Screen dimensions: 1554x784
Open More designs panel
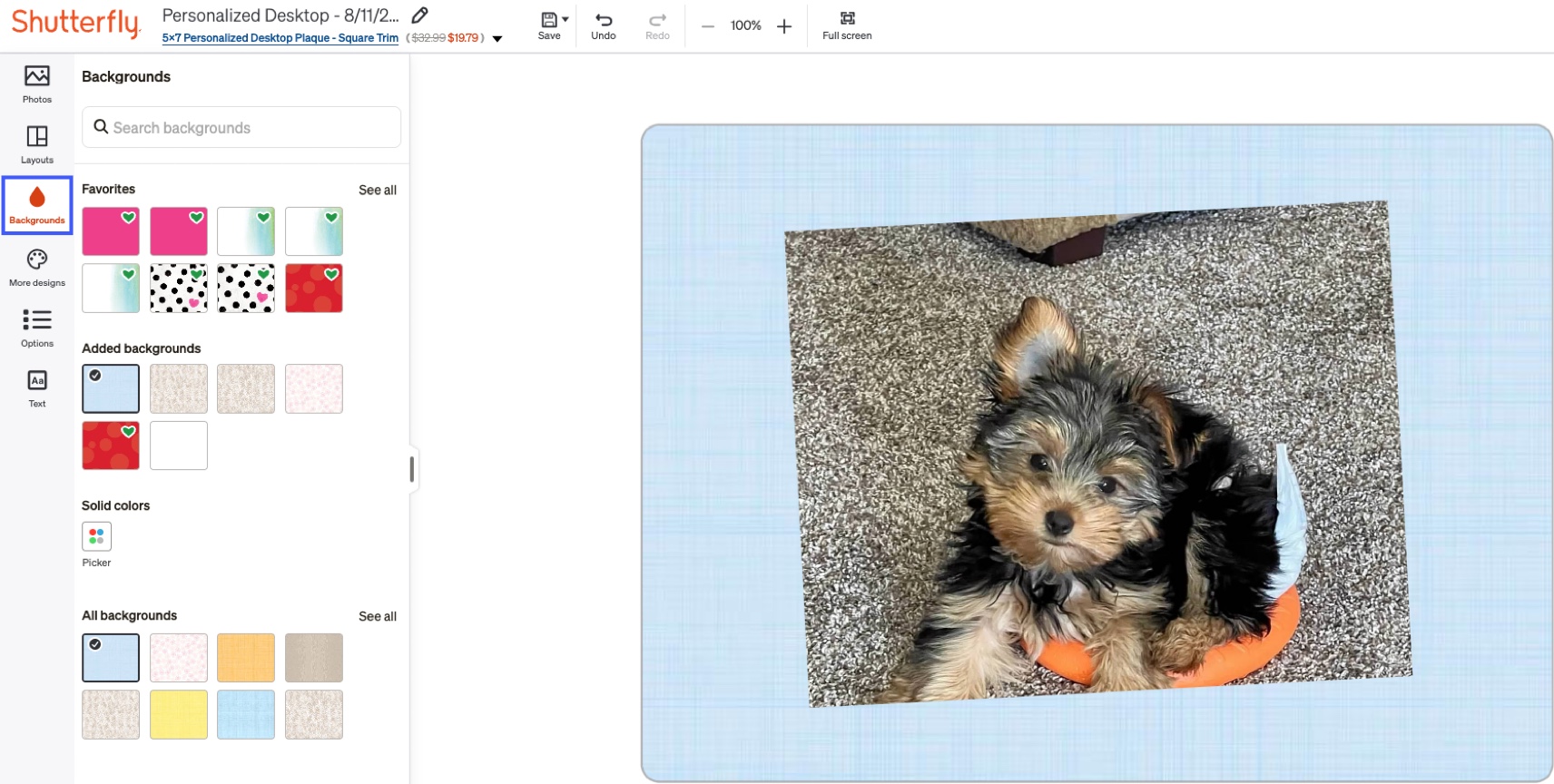tap(37, 268)
